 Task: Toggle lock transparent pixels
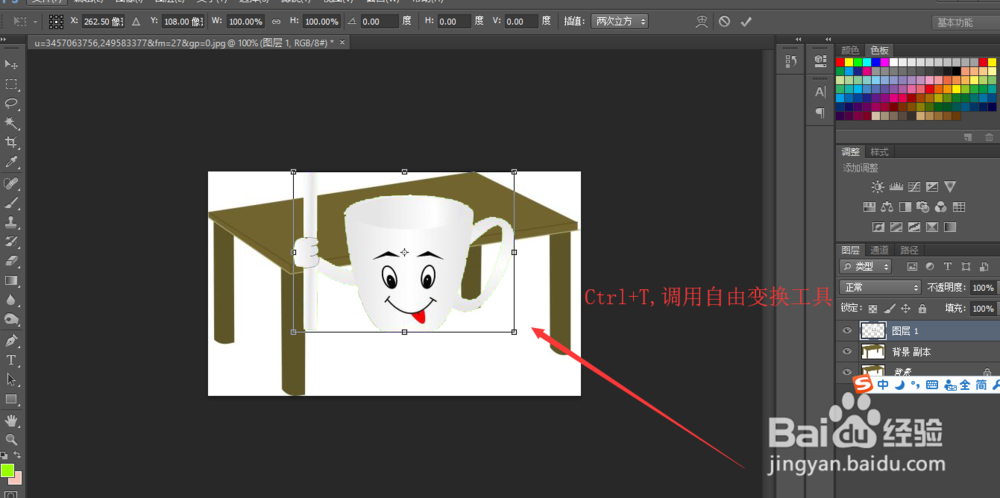coord(873,309)
